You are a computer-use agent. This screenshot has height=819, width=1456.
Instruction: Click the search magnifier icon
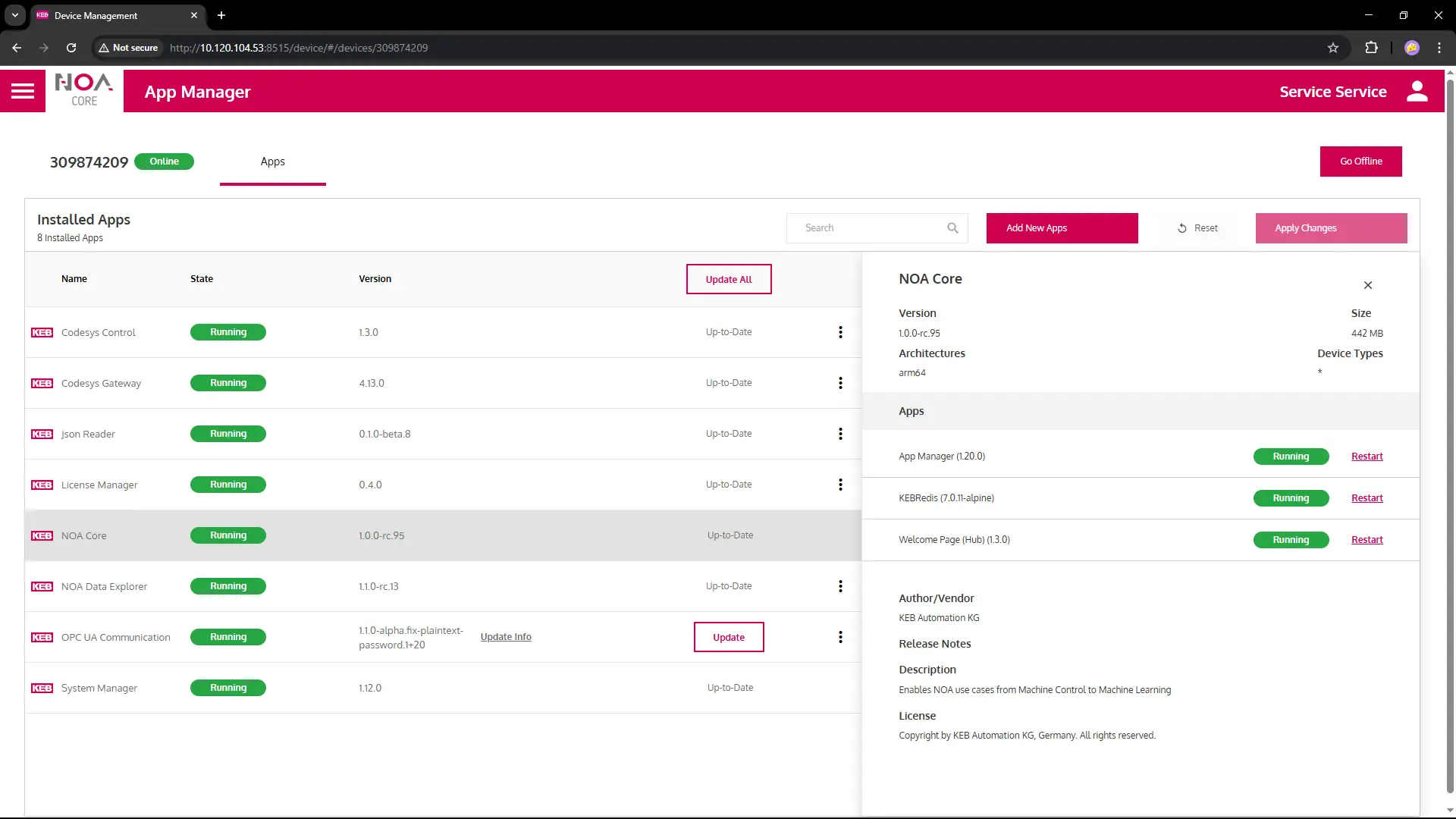click(952, 228)
